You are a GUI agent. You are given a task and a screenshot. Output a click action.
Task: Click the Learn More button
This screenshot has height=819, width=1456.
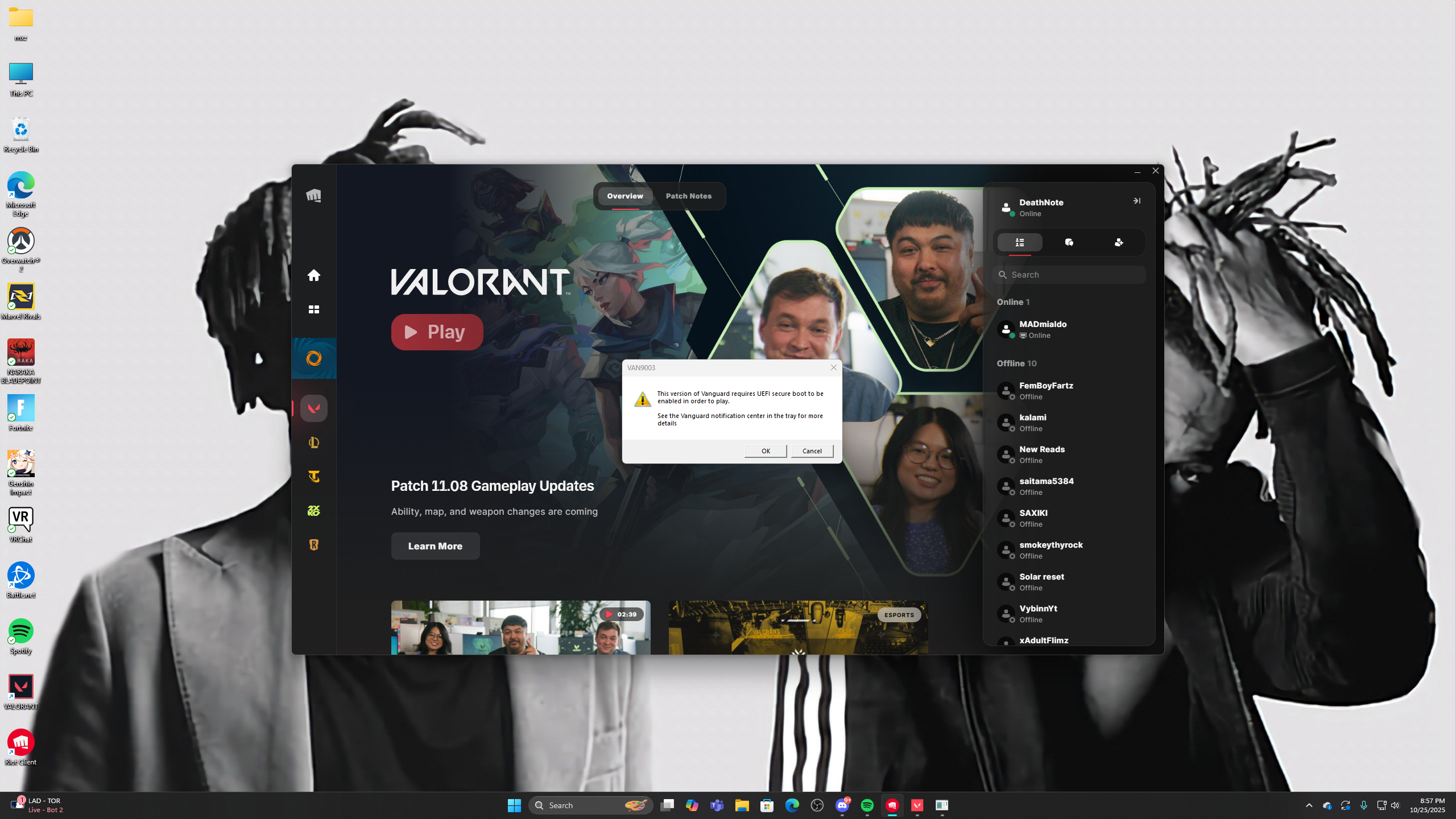pos(435,546)
